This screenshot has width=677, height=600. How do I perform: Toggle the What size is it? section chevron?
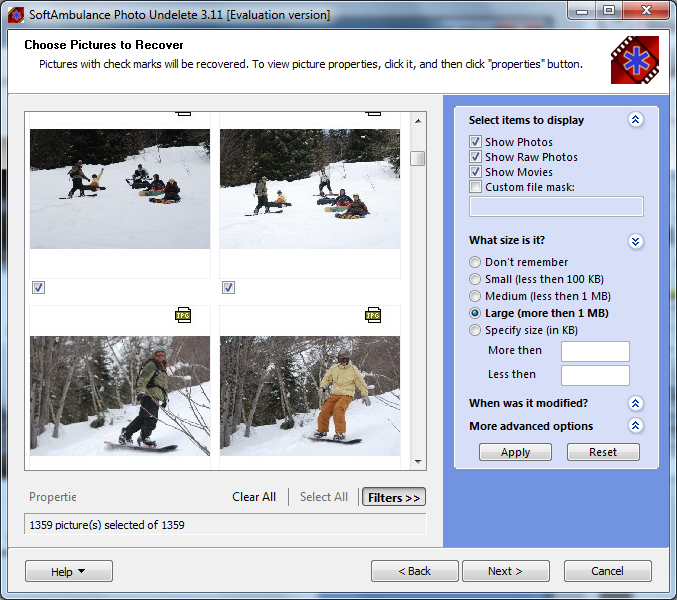point(636,241)
